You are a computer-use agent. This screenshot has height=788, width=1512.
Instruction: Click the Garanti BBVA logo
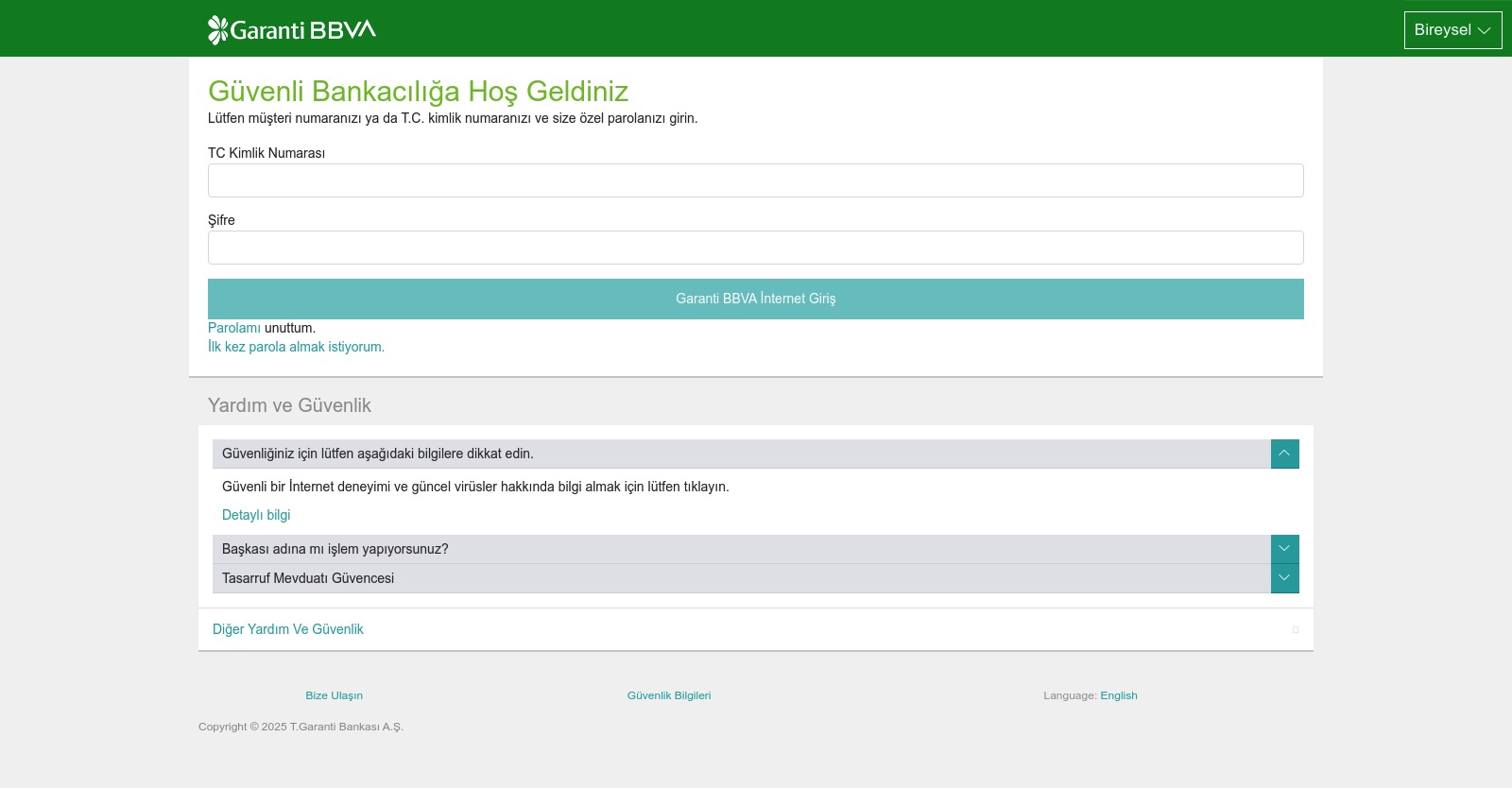click(x=292, y=30)
